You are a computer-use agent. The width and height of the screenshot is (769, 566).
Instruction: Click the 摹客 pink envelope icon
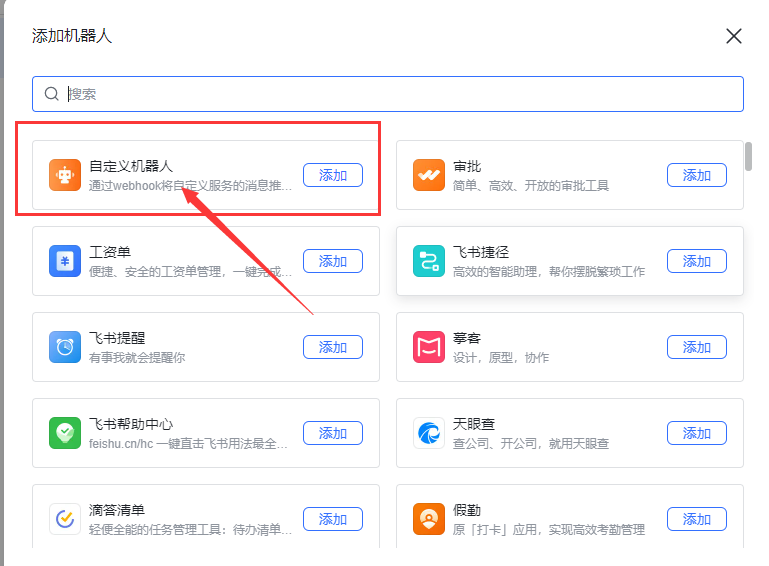(x=429, y=347)
